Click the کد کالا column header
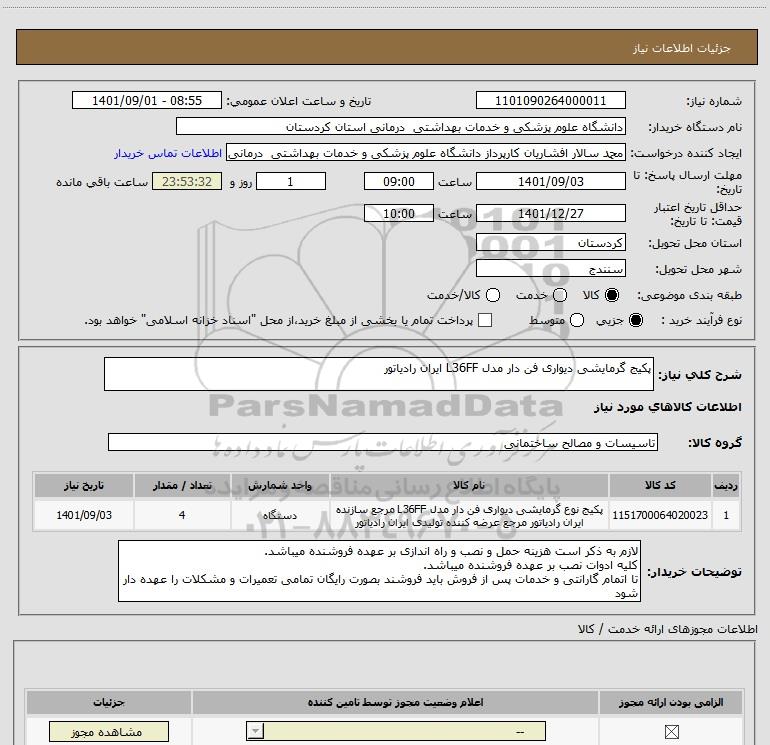Screen dimensions: 770x745 pos(660,485)
